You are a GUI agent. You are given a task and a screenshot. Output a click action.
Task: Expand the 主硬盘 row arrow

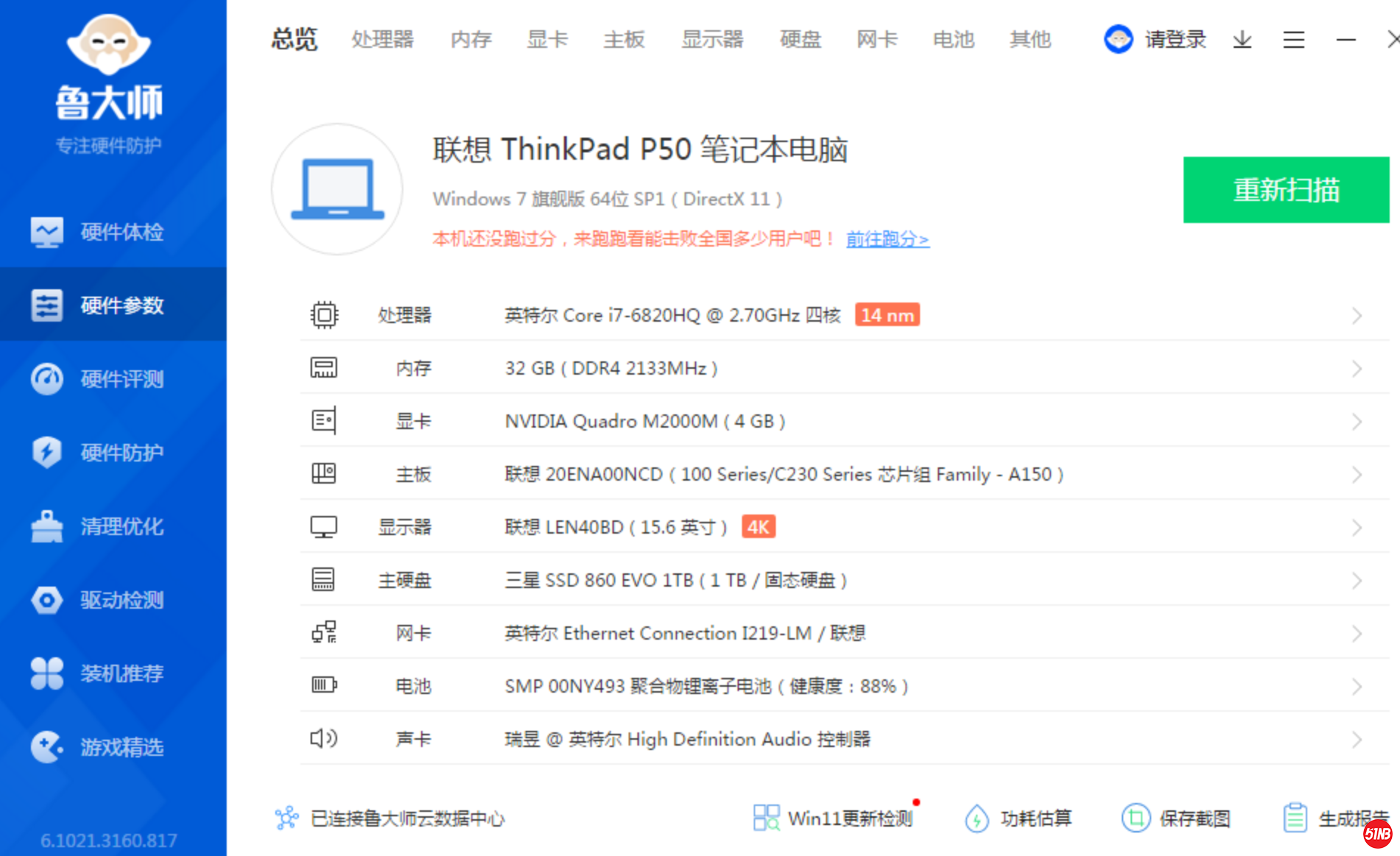(1357, 581)
